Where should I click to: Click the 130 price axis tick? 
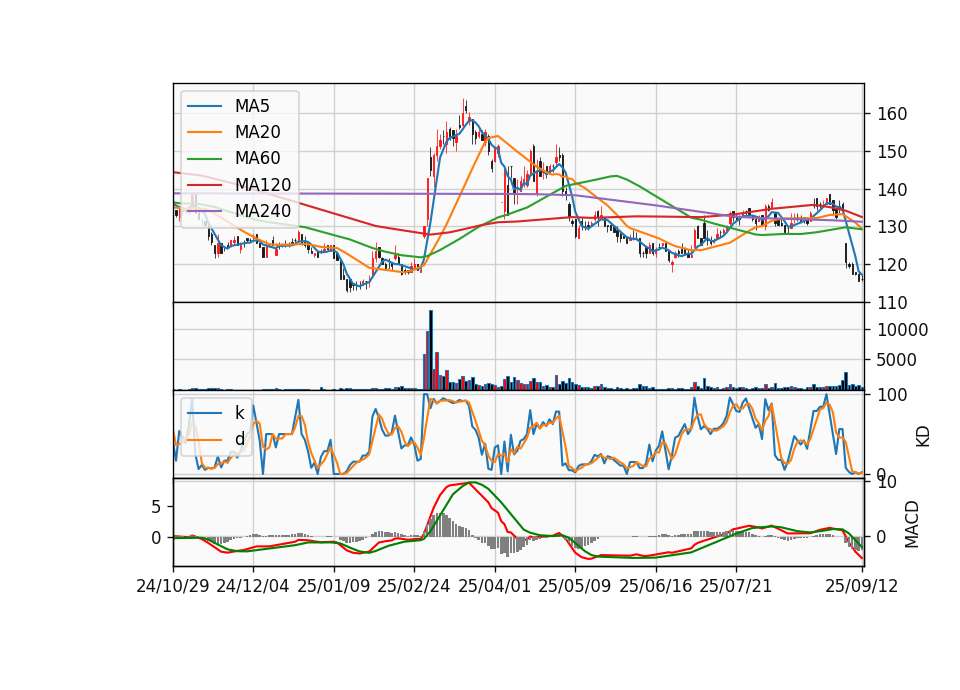pyautogui.click(x=892, y=227)
